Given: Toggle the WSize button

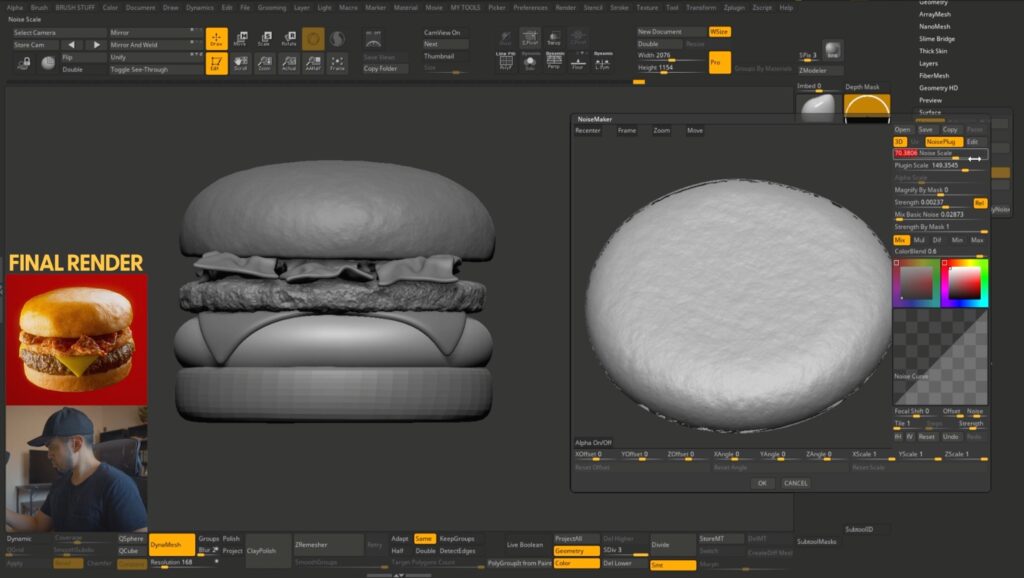Looking at the screenshot, I should (719, 31).
